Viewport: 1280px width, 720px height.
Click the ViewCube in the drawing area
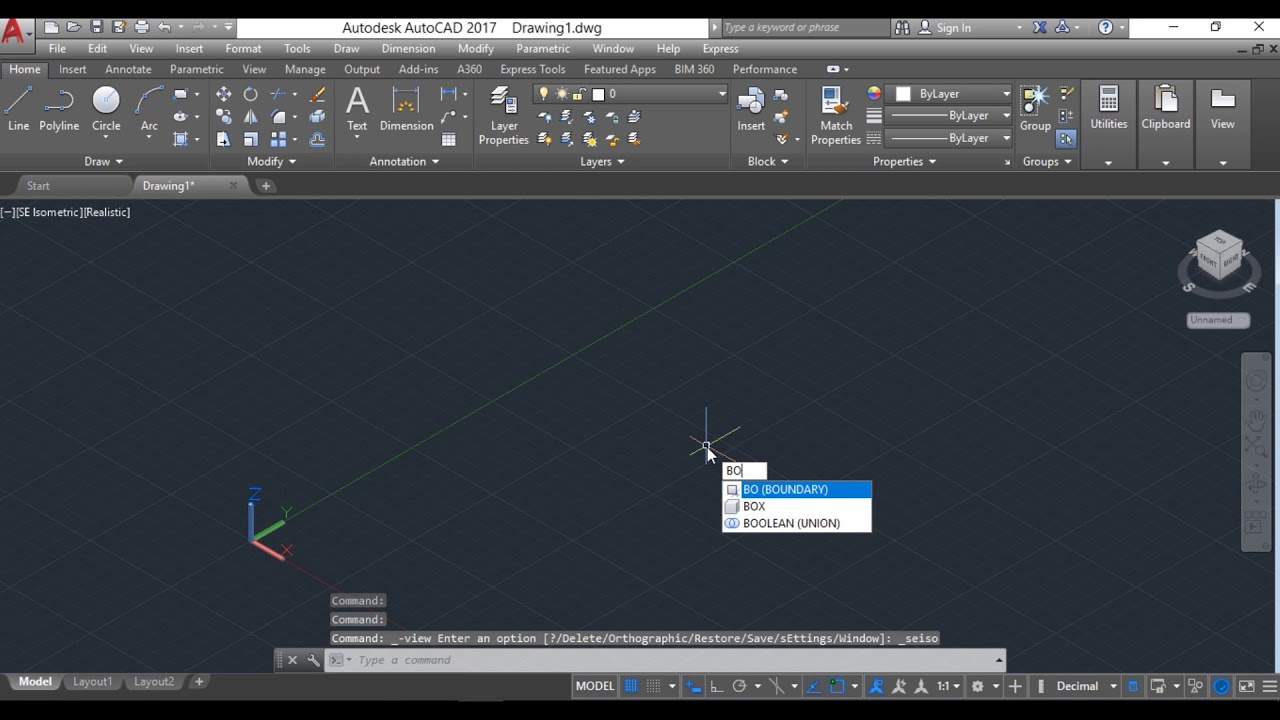(1218, 254)
